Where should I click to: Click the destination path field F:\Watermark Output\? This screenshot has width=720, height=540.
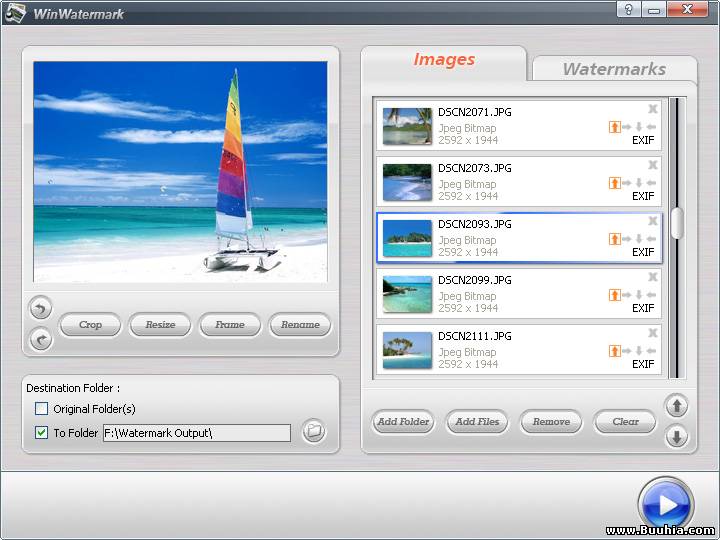tap(197, 433)
